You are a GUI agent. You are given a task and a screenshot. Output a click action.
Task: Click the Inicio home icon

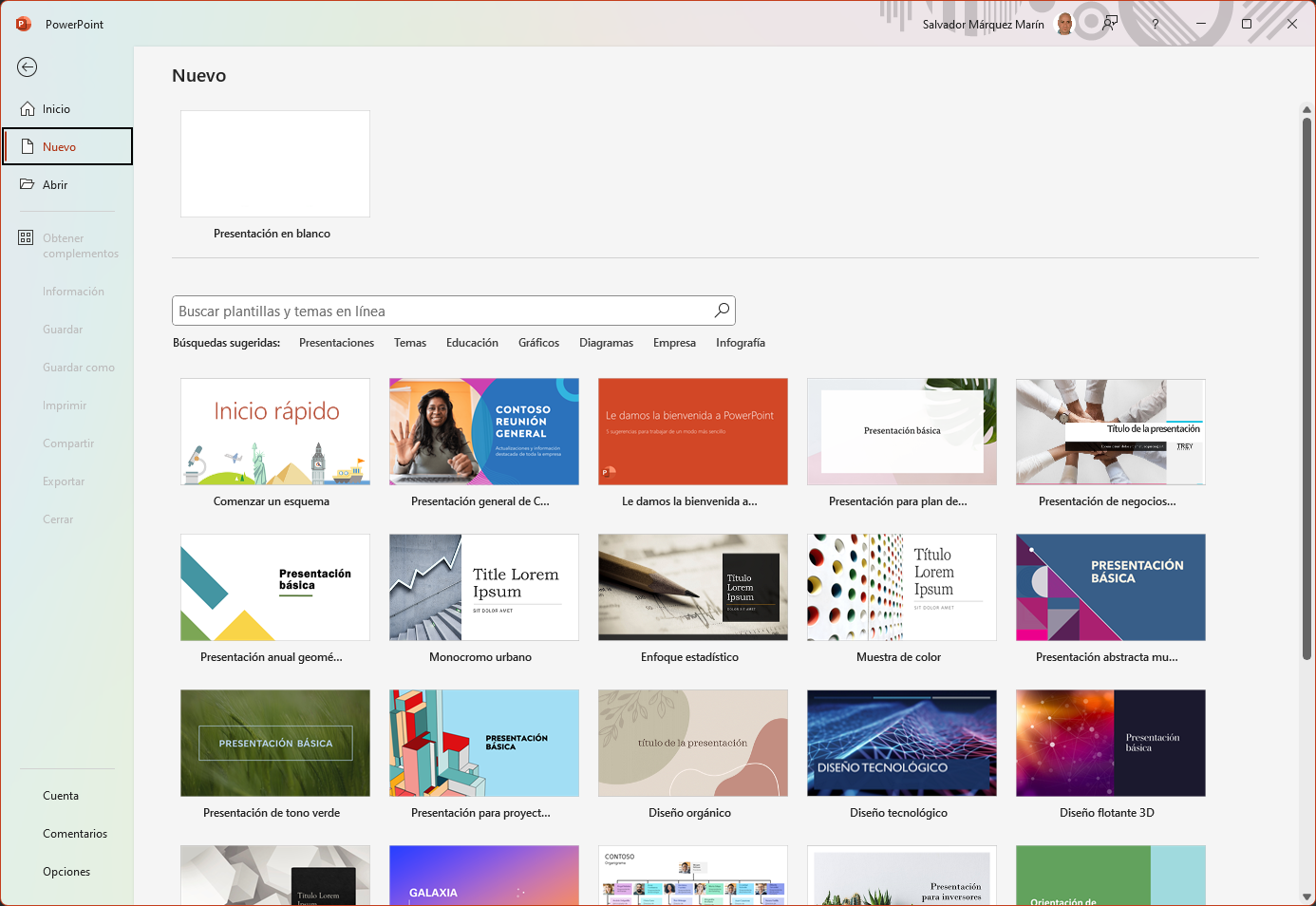click(x=28, y=109)
